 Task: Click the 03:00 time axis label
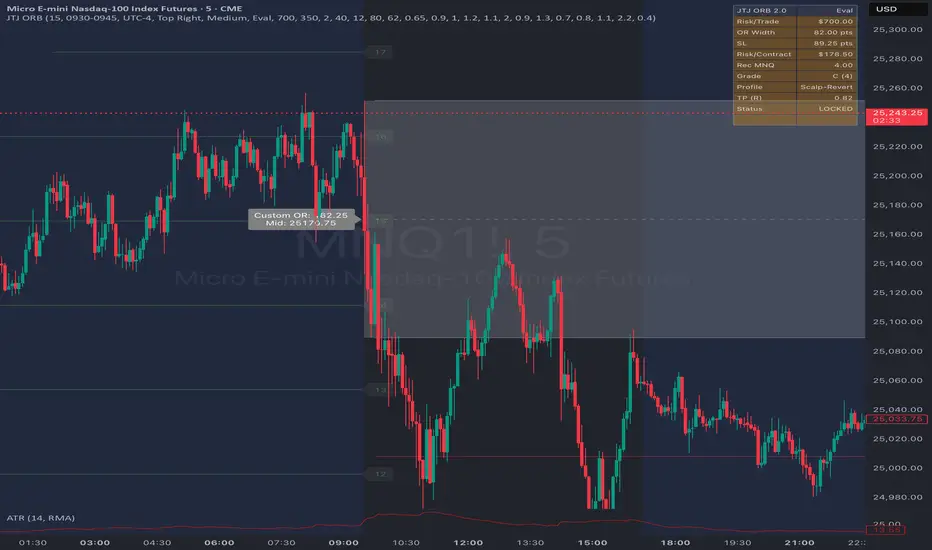point(95,542)
